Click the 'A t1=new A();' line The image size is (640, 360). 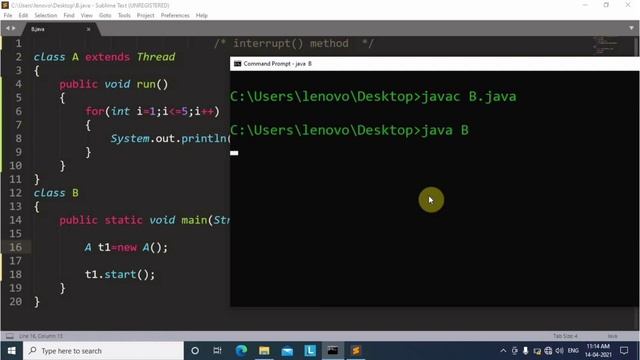click(x=126, y=247)
